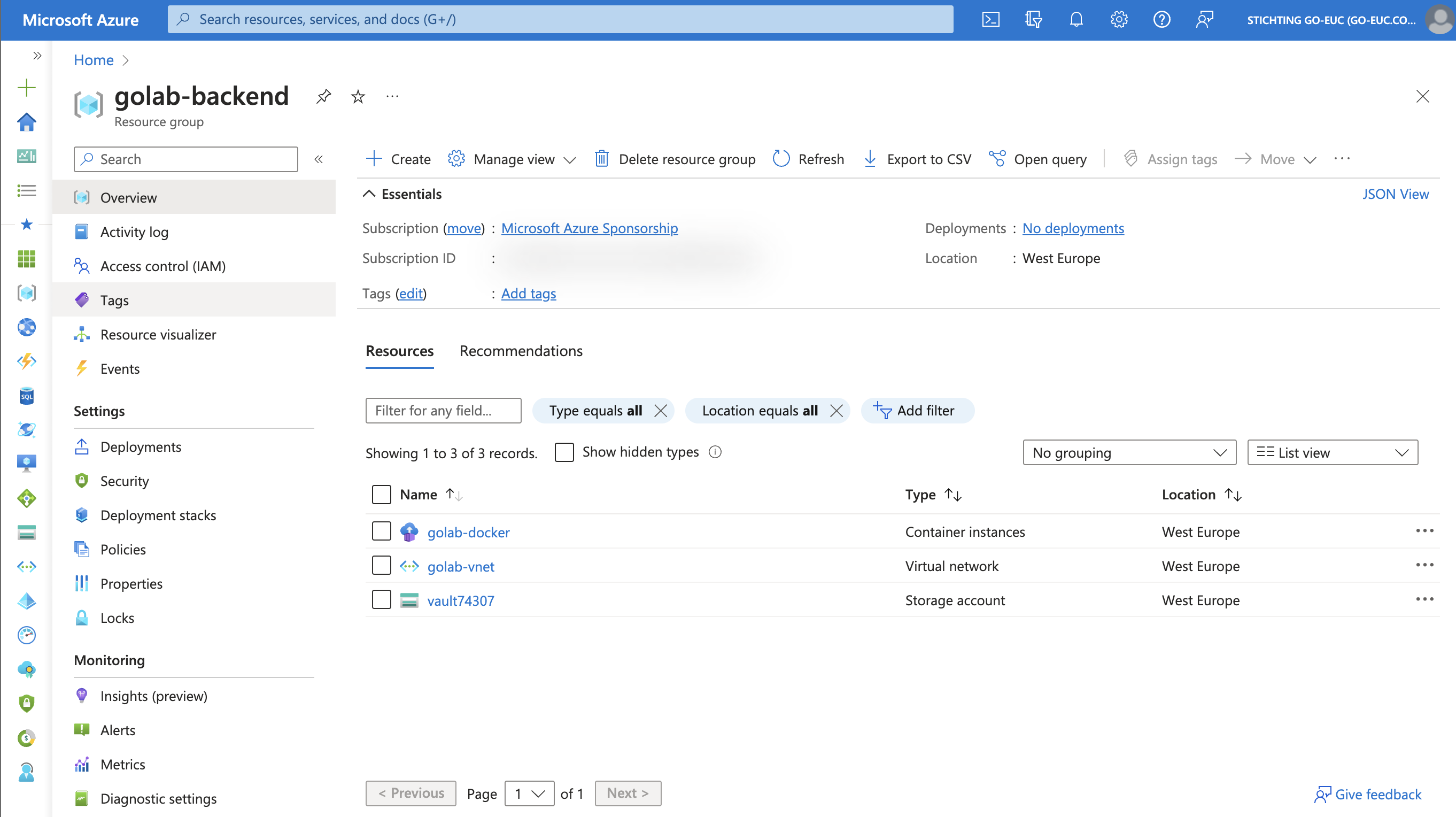1456x817 pixels.
Task: Click the Activity log icon
Action: 82,231
